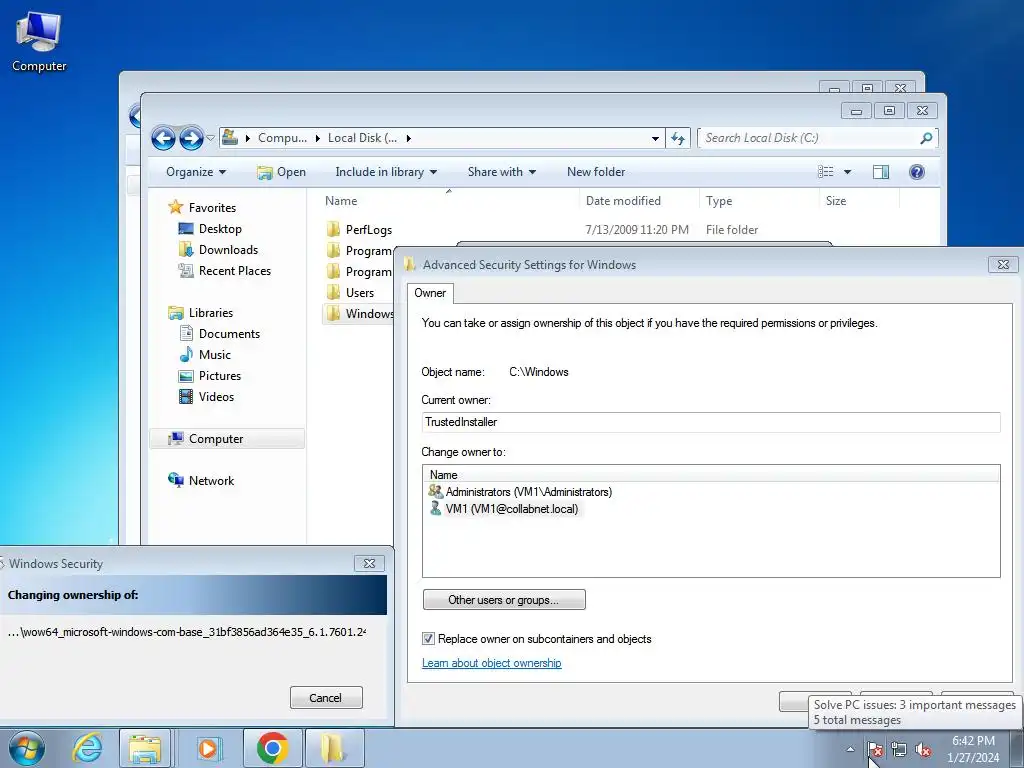Image resolution: width=1024 pixels, height=768 pixels.
Task: Close the Windows Security dialog
Action: click(x=369, y=564)
